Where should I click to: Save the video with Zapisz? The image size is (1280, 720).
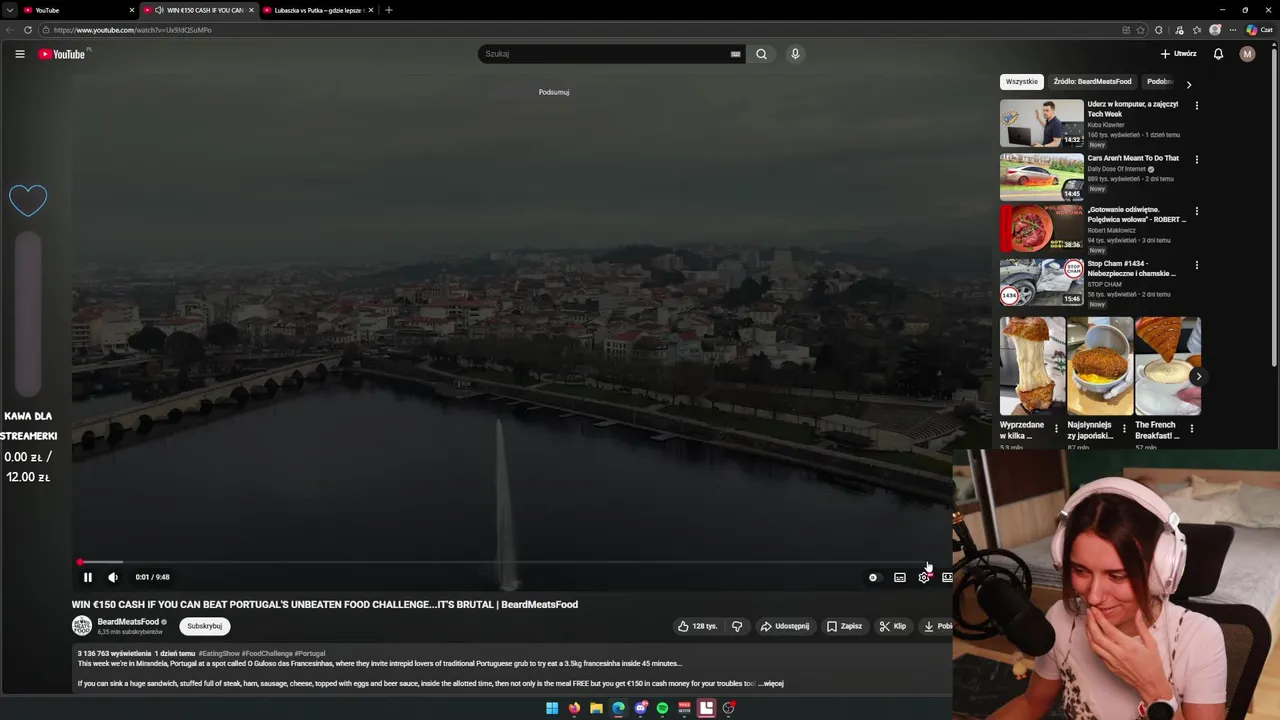coord(844,626)
